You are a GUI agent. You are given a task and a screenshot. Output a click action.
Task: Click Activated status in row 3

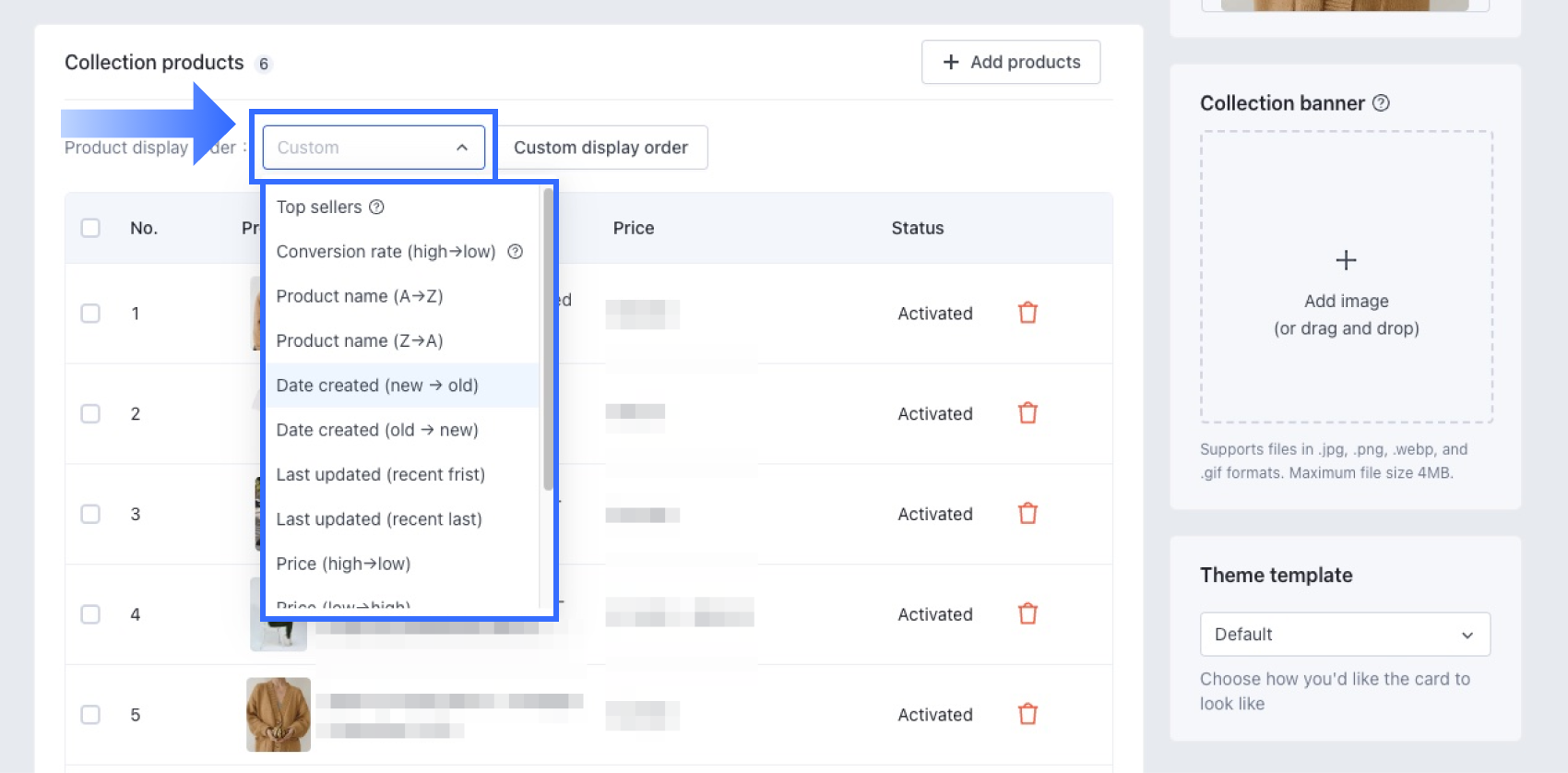935,514
